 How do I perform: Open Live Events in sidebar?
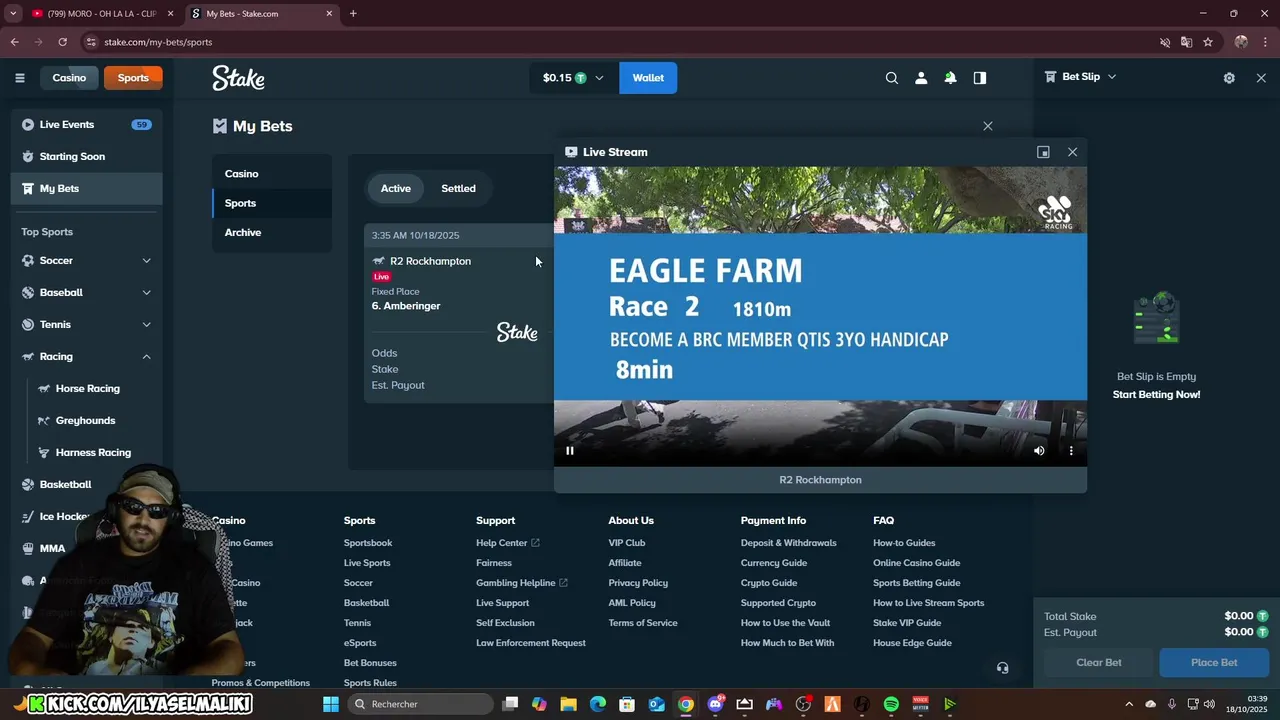[x=86, y=125]
